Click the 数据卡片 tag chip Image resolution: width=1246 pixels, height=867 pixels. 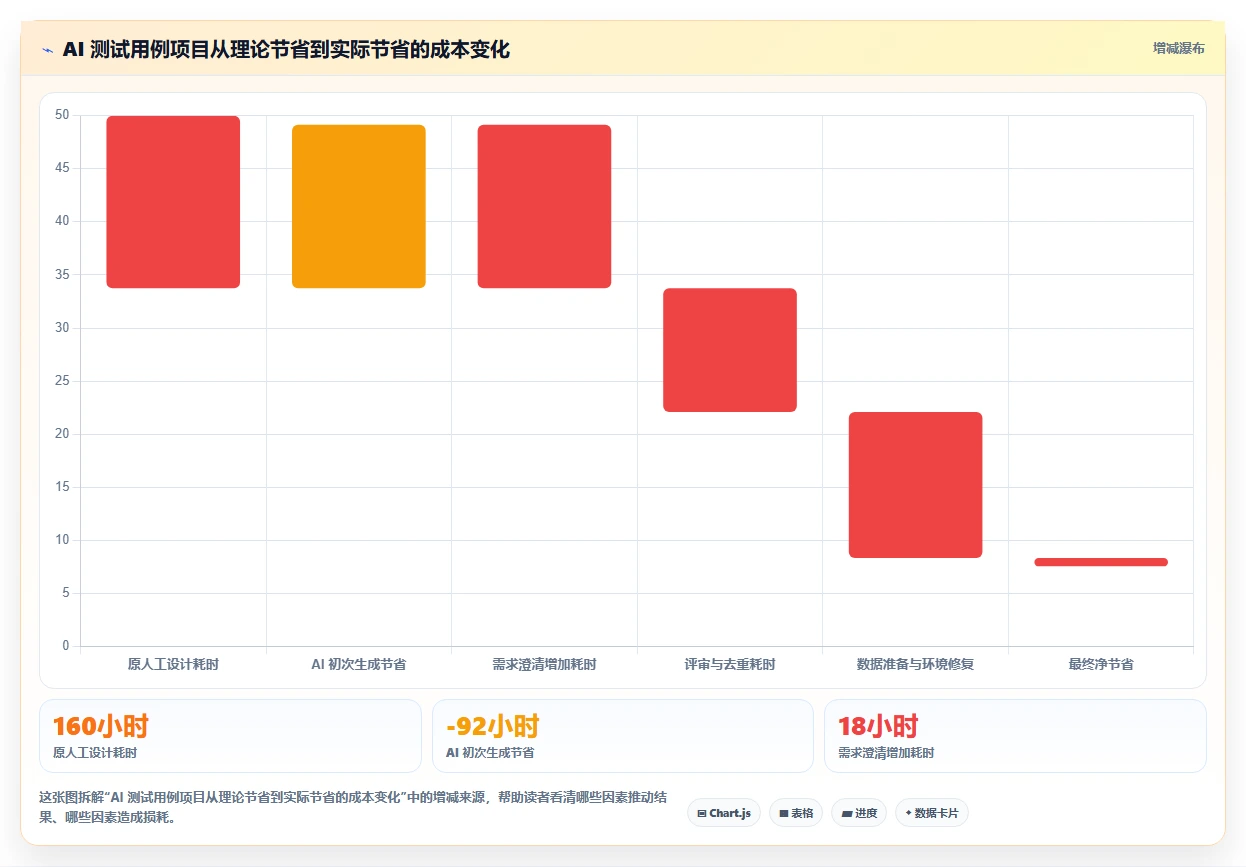pyautogui.click(x=931, y=813)
